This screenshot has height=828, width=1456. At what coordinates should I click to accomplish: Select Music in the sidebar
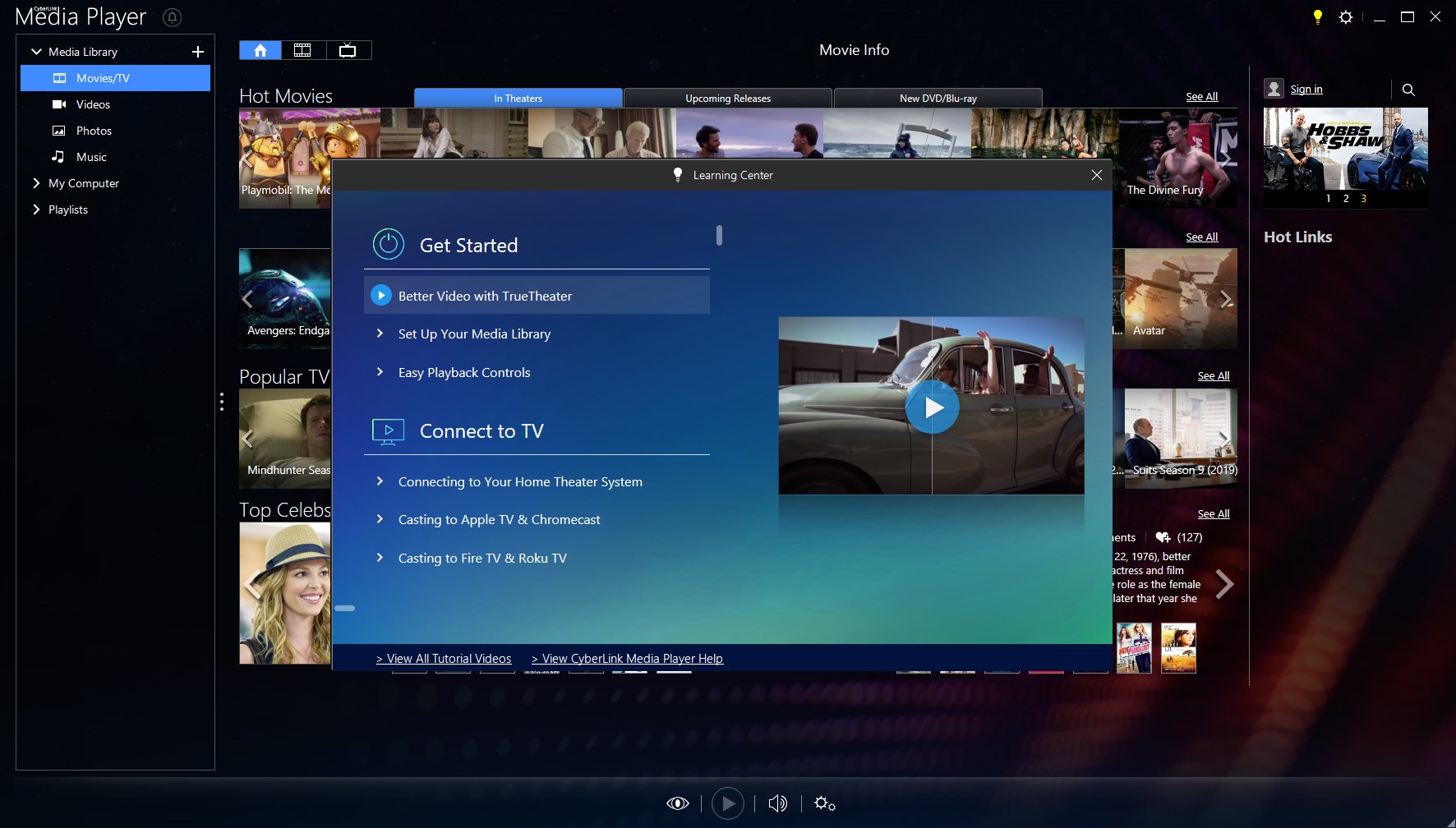pyautogui.click(x=90, y=157)
